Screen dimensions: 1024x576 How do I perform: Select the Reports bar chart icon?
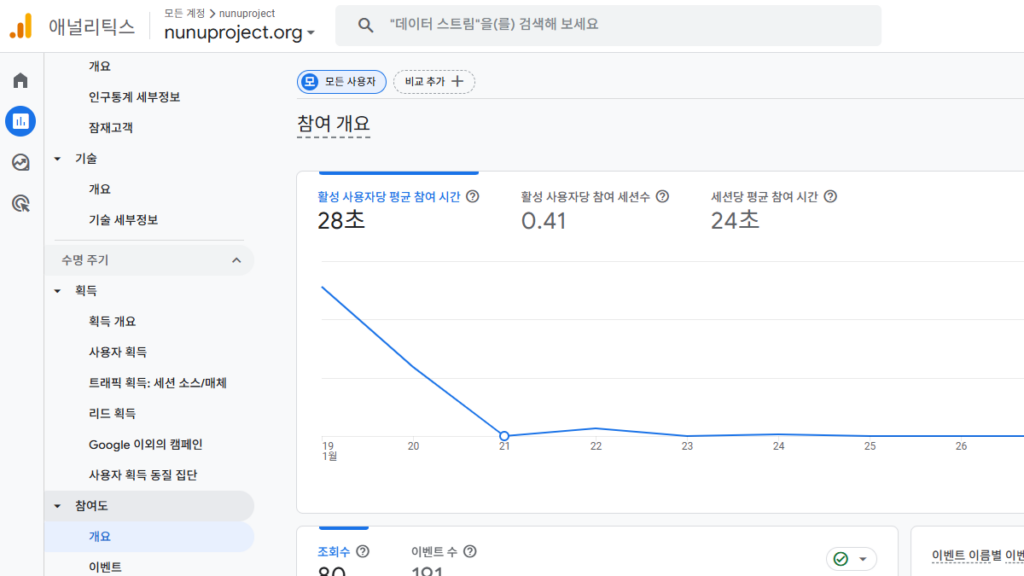20,122
